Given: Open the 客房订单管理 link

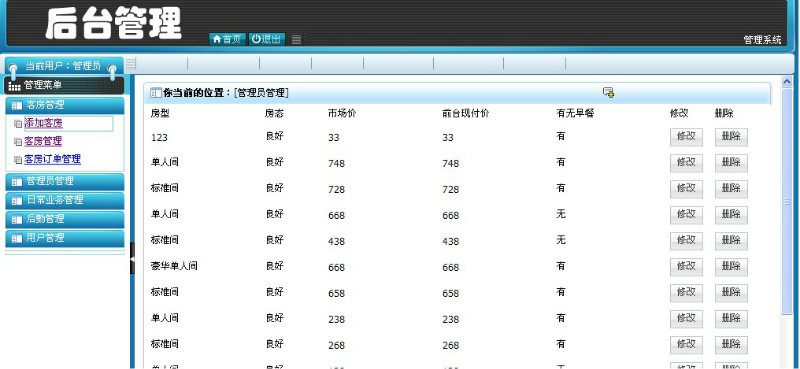Looking at the screenshot, I should (53, 159).
